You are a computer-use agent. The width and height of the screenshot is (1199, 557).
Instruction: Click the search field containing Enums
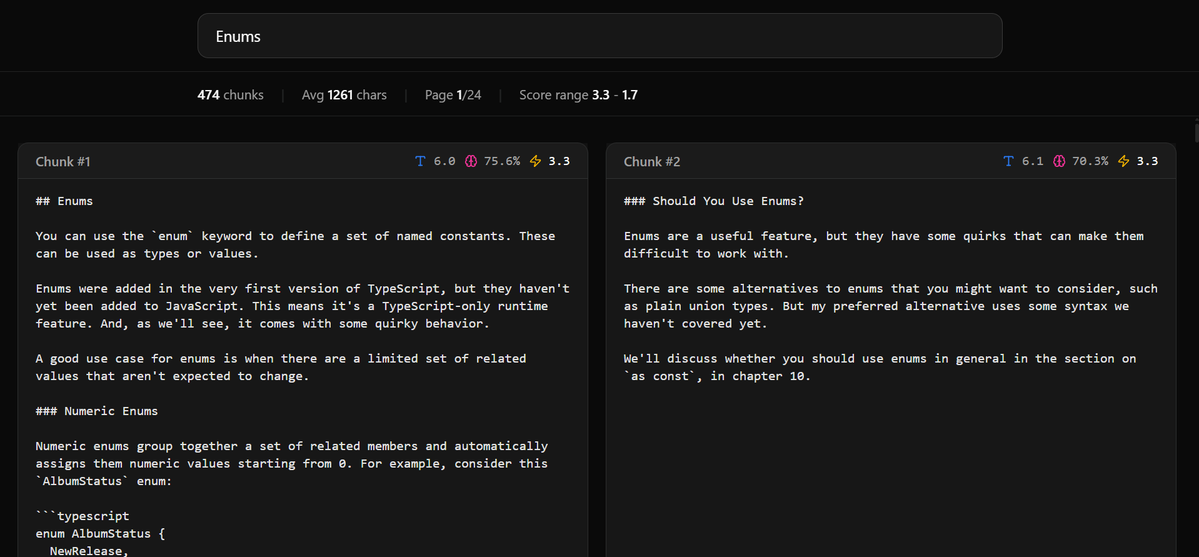click(600, 35)
